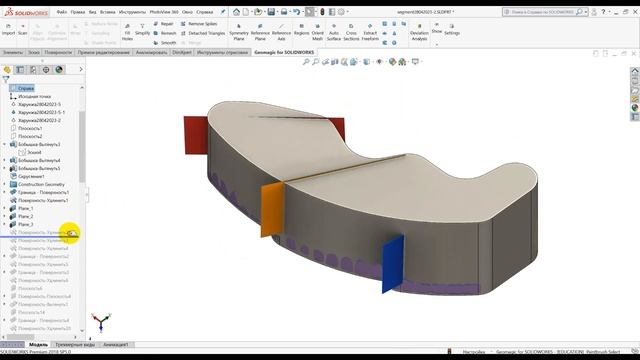Open the DimXpertManager tab icon
The image size is (640, 360).
click(x=46, y=70)
